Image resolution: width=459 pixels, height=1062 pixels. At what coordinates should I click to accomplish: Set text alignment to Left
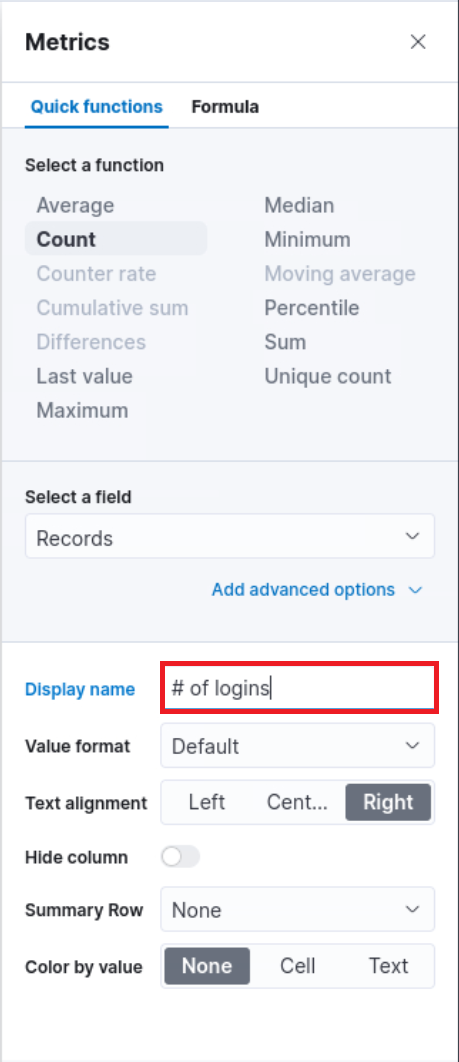[207, 803]
